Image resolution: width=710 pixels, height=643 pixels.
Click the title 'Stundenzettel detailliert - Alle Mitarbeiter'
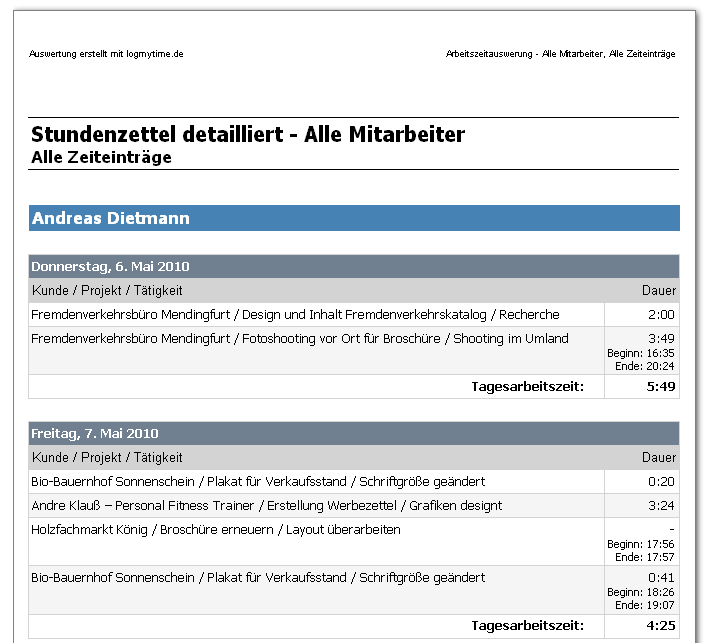pyautogui.click(x=248, y=134)
